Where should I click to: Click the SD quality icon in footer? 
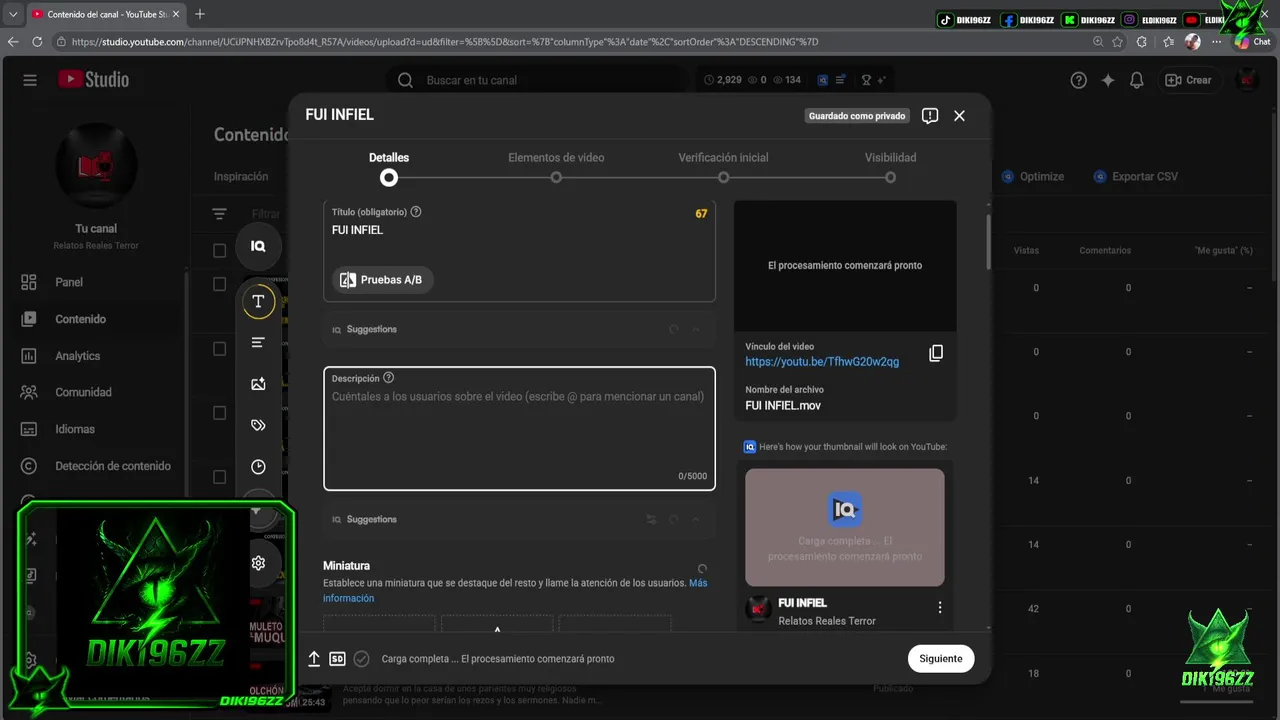(338, 659)
